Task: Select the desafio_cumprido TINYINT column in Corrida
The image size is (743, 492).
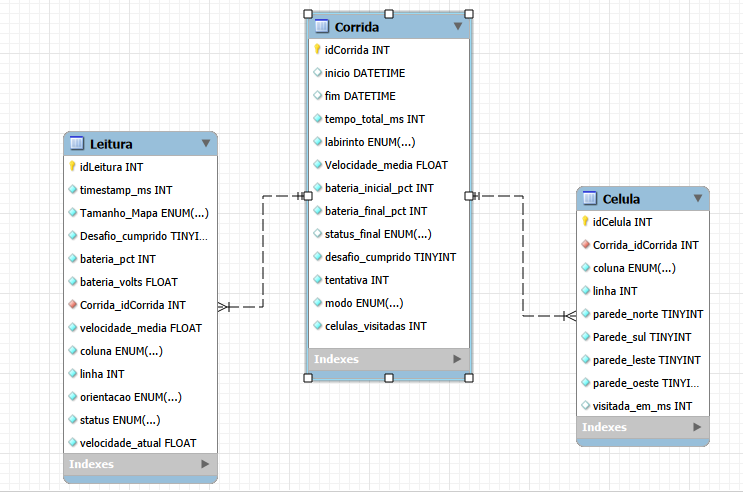Action: [390, 257]
